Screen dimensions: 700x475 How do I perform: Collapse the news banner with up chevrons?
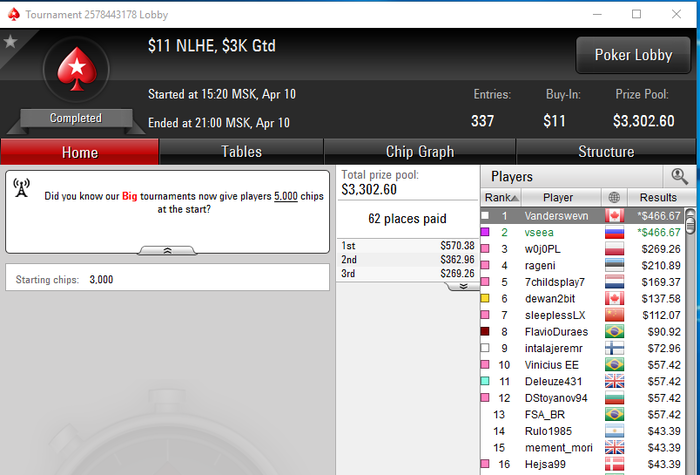point(167,250)
